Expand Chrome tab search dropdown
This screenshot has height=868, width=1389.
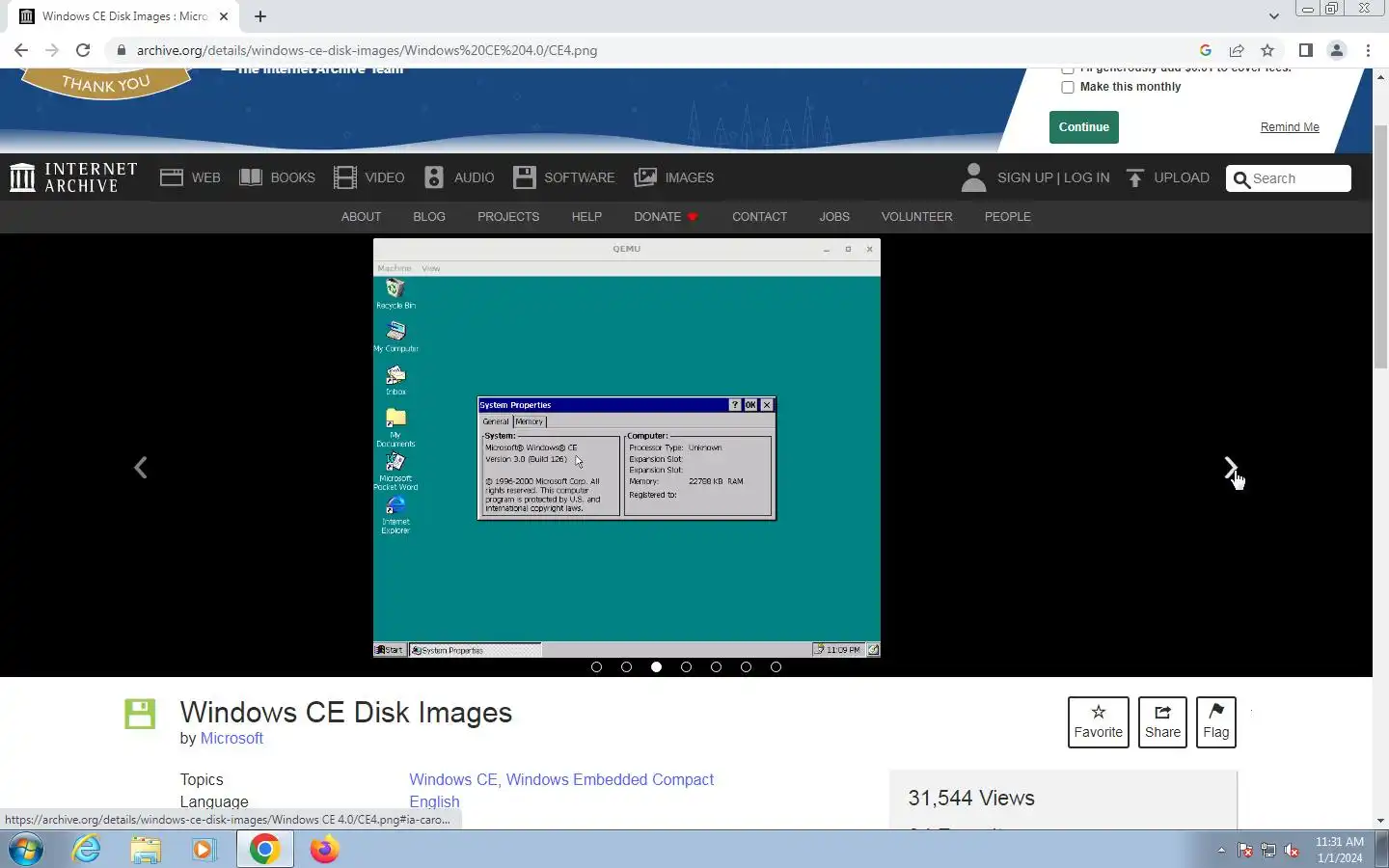tap(1274, 16)
